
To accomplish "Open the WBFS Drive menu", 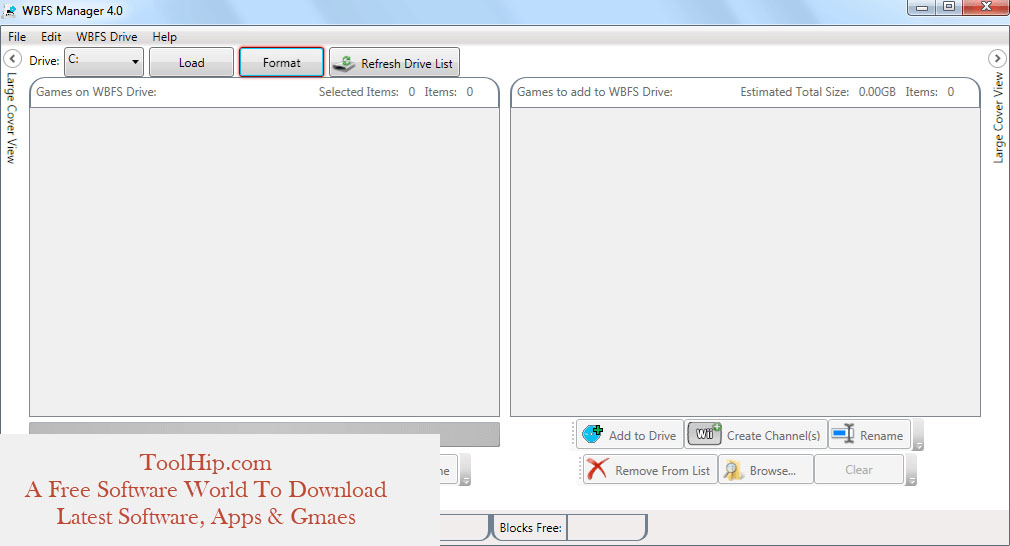I will click(106, 37).
